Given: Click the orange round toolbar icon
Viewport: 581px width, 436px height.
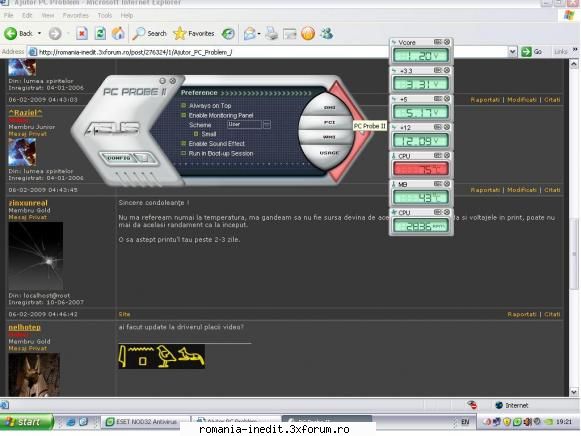Looking at the screenshot, I should pyautogui.click(x=308, y=34).
